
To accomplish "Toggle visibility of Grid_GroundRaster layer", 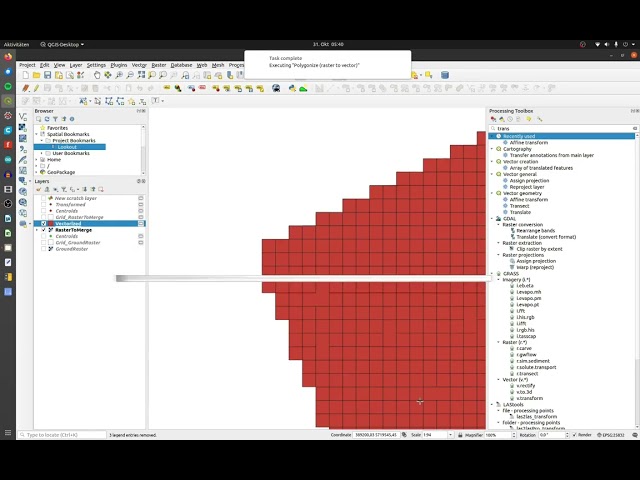I will (43, 242).
